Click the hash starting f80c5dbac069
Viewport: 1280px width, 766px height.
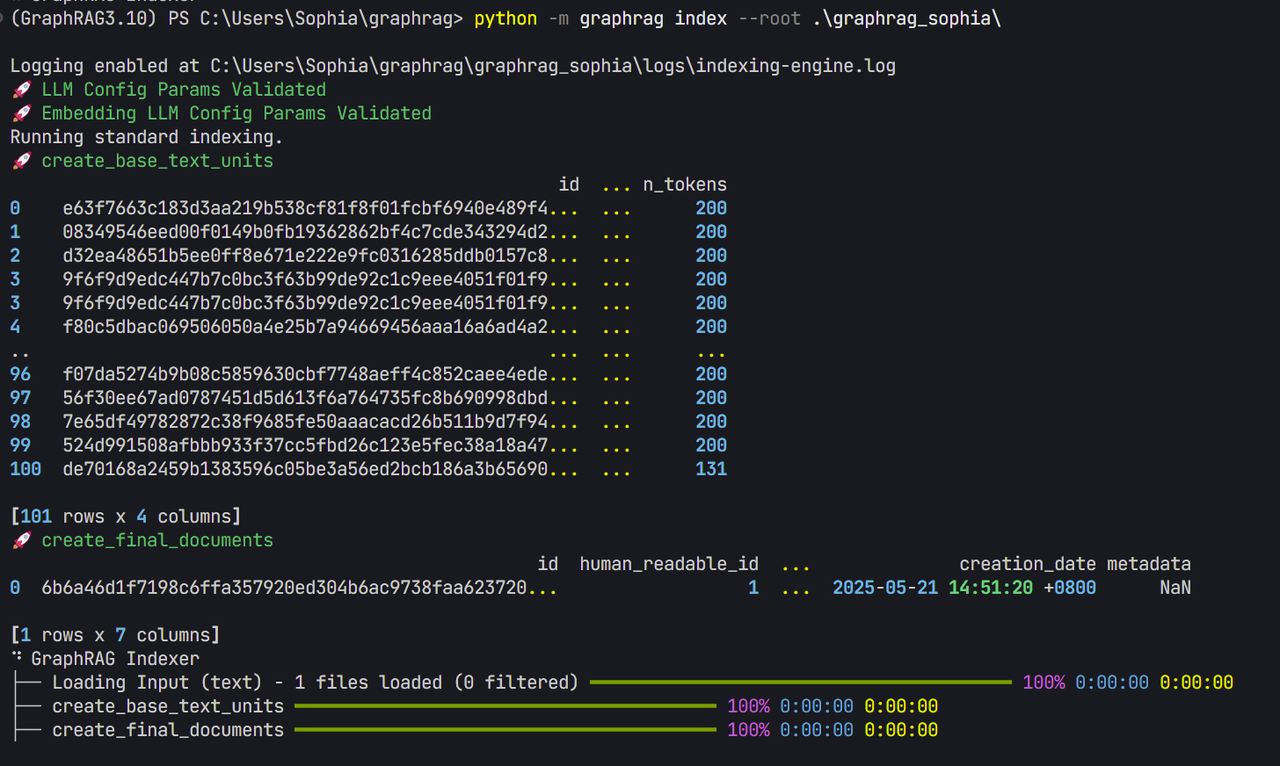point(321,327)
